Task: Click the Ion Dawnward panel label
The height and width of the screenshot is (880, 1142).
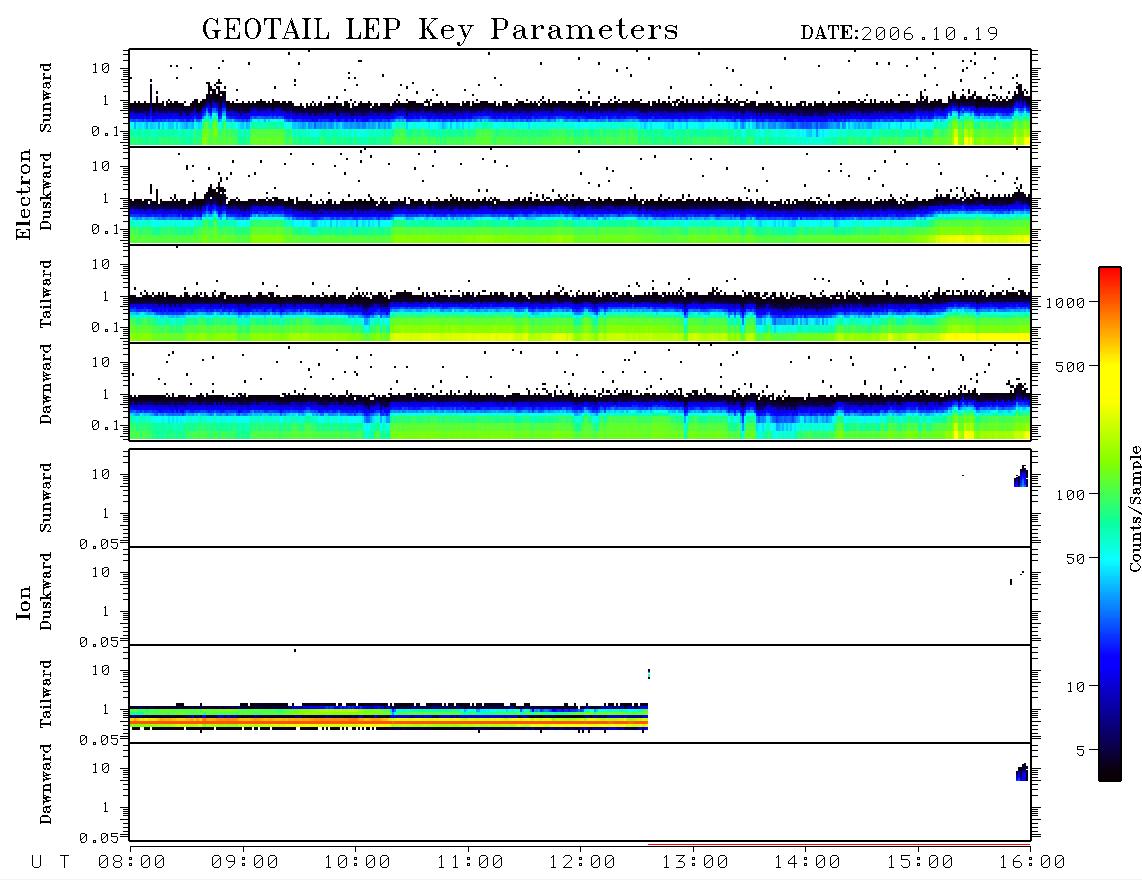Action: 46,784
